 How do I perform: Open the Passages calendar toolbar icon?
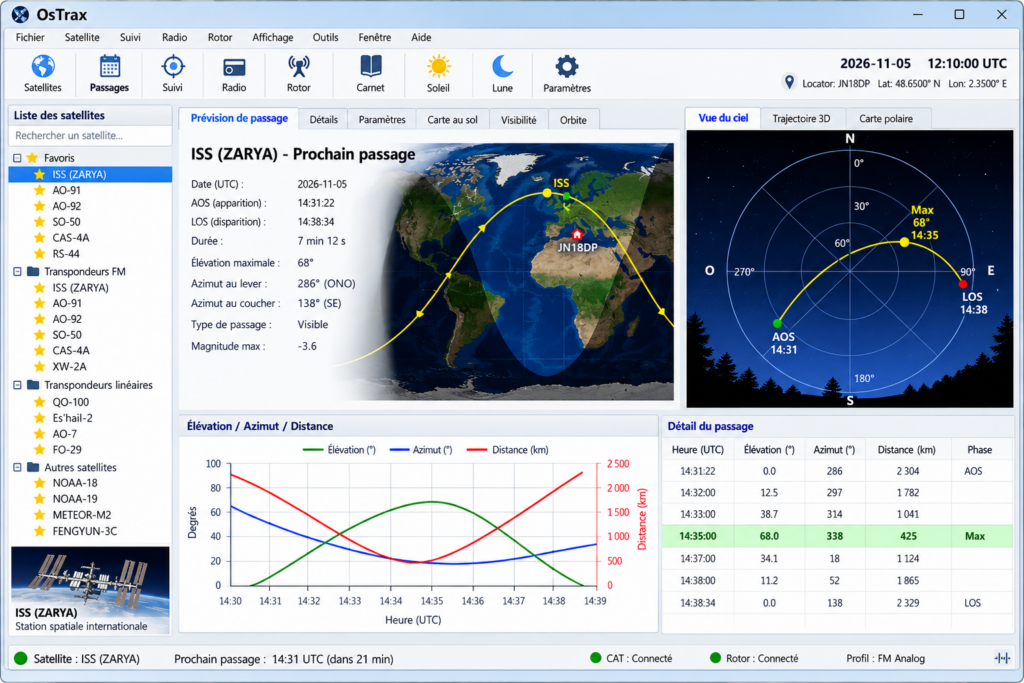(109, 66)
